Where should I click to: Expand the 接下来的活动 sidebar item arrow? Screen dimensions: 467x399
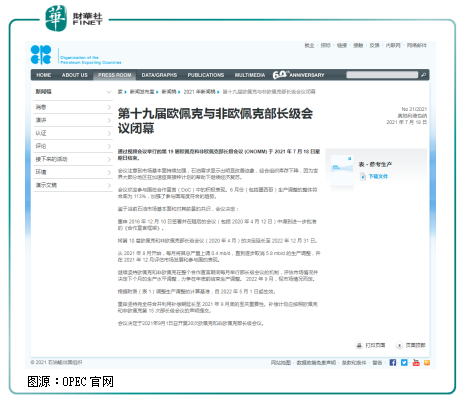click(109, 159)
